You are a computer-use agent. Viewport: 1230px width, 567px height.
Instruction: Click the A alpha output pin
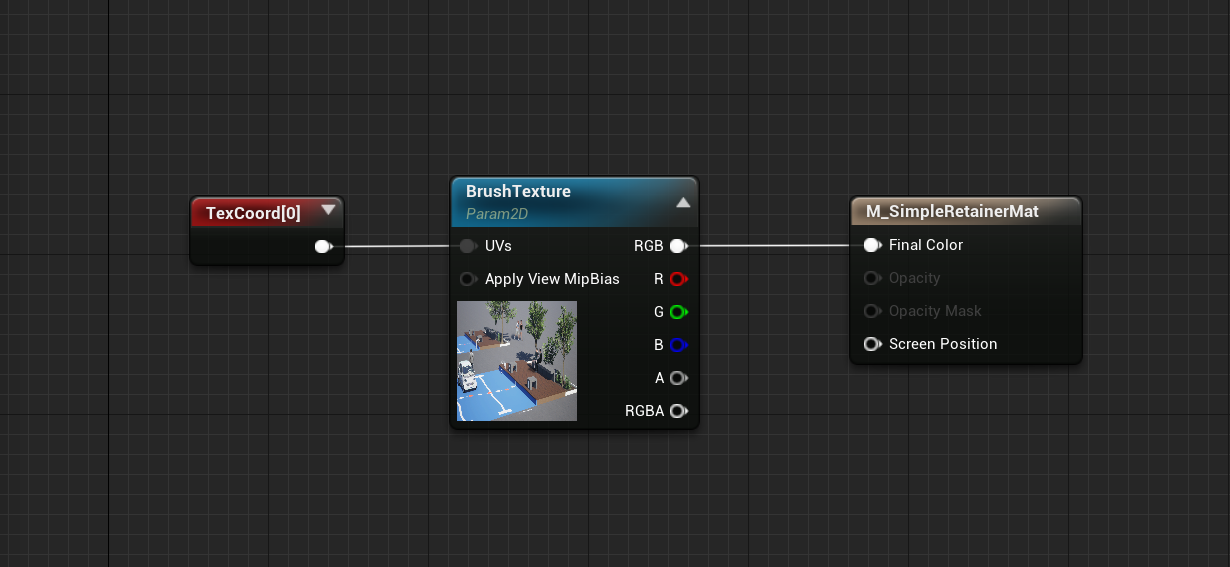click(678, 378)
